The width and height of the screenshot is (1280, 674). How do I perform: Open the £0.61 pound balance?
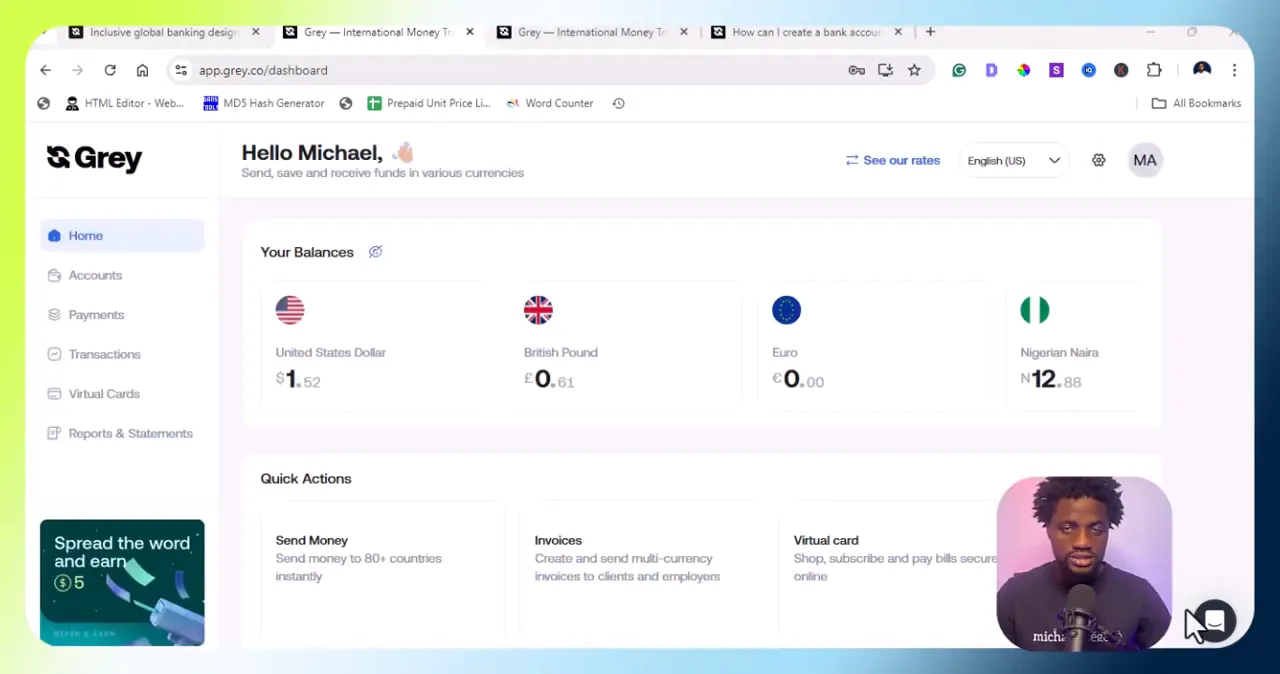[549, 380]
